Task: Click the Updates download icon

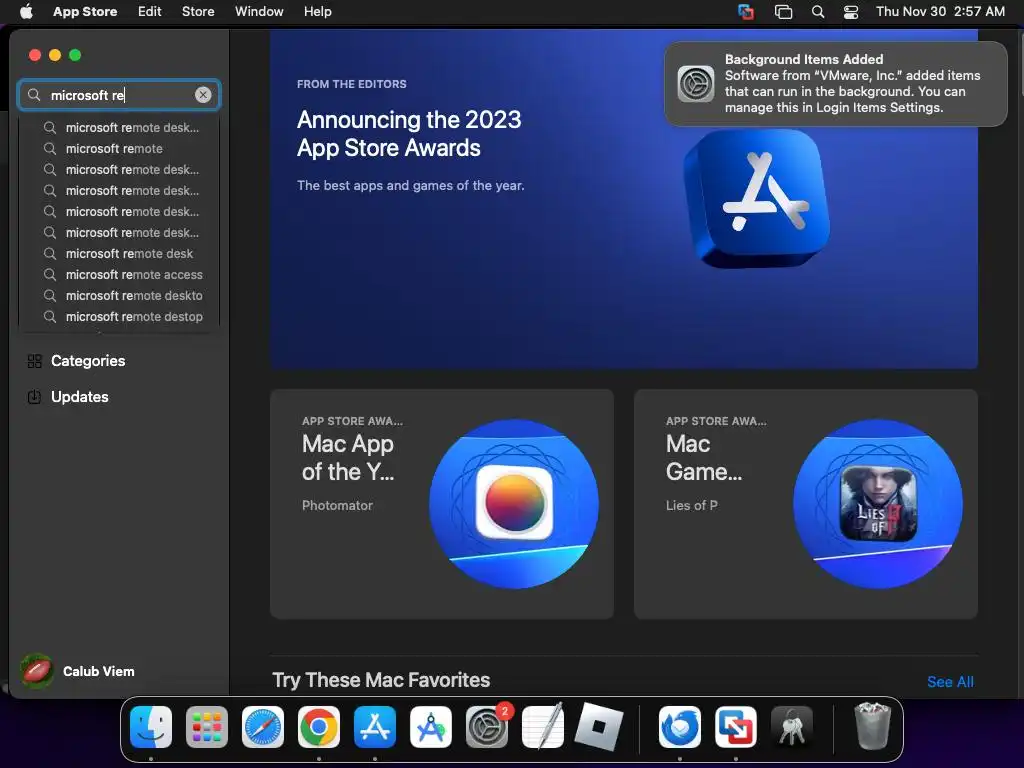Action: click(x=35, y=396)
